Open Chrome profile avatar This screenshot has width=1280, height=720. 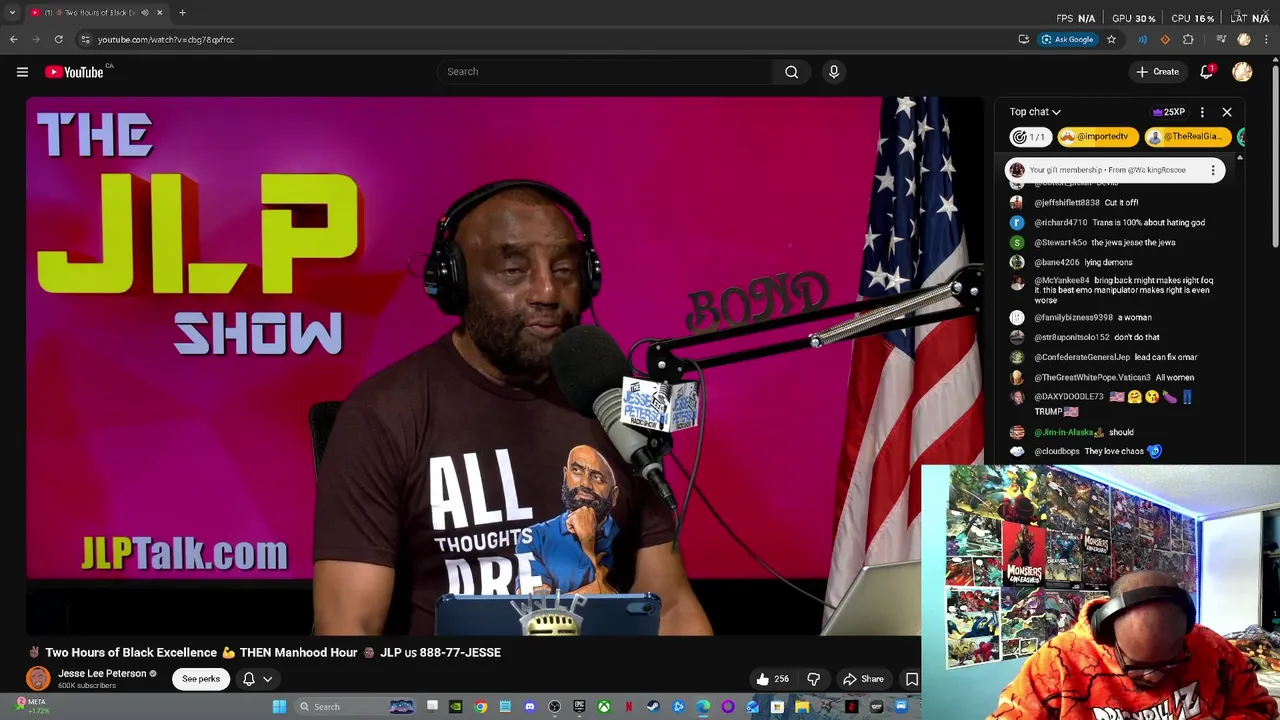1244,39
